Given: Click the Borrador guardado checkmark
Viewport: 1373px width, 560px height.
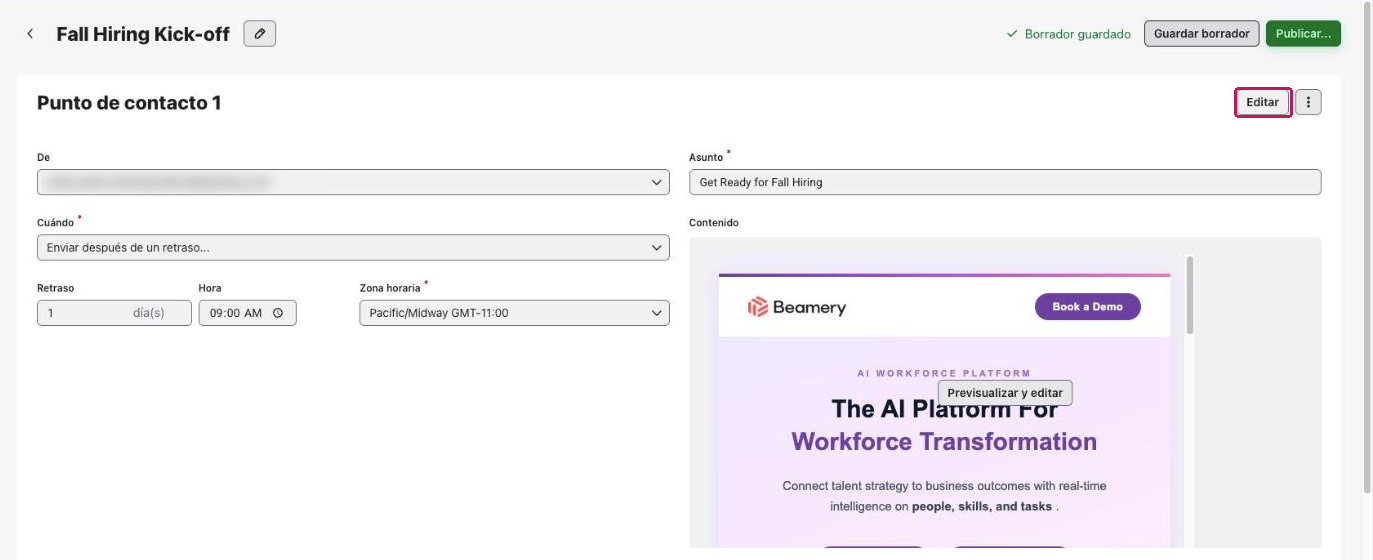Looking at the screenshot, I should click(1012, 34).
